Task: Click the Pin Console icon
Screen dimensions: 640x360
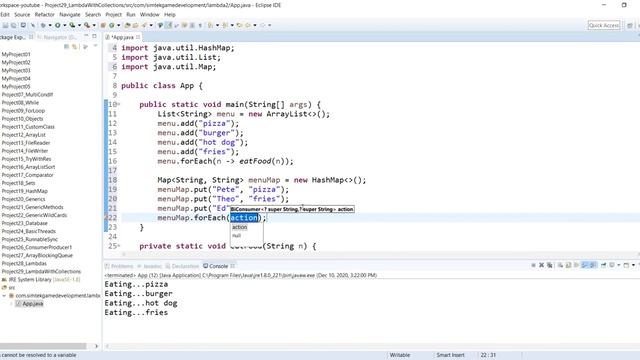Action: (x=603, y=265)
